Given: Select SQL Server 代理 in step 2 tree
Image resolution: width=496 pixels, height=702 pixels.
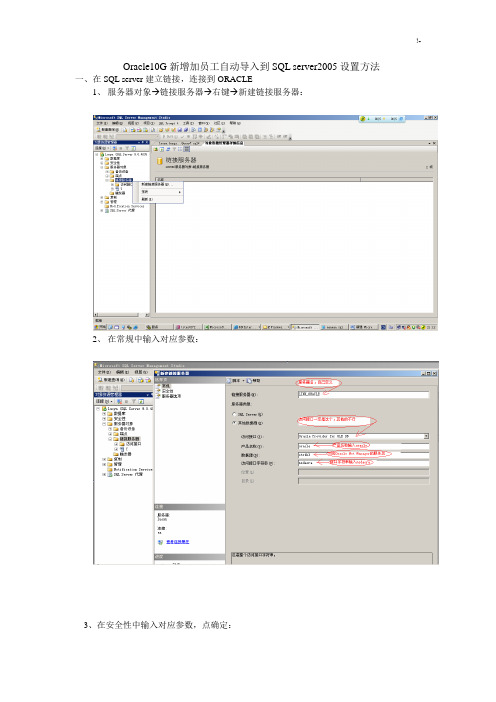Looking at the screenshot, I should 125,474.
